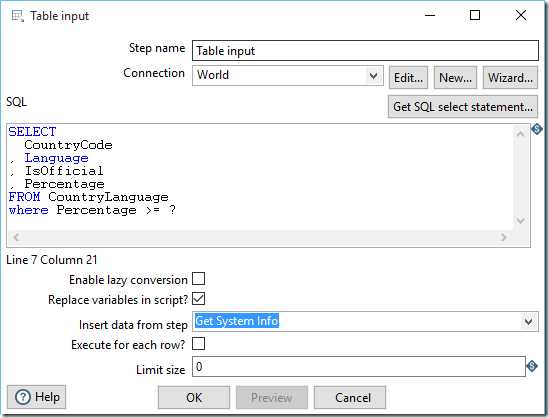
Task: Click the SELECT keyword in SQL
Action: (x=32, y=132)
